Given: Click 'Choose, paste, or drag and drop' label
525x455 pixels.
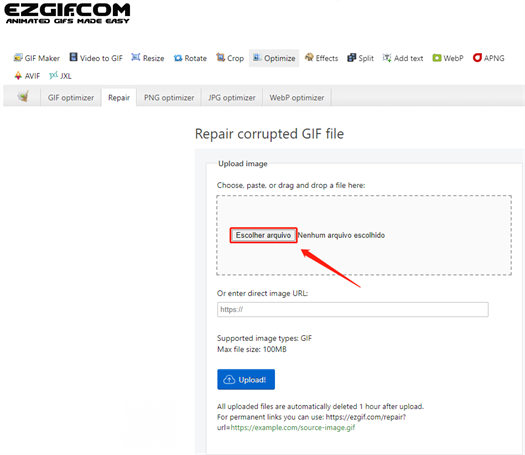Looking at the screenshot, I should (291, 185).
